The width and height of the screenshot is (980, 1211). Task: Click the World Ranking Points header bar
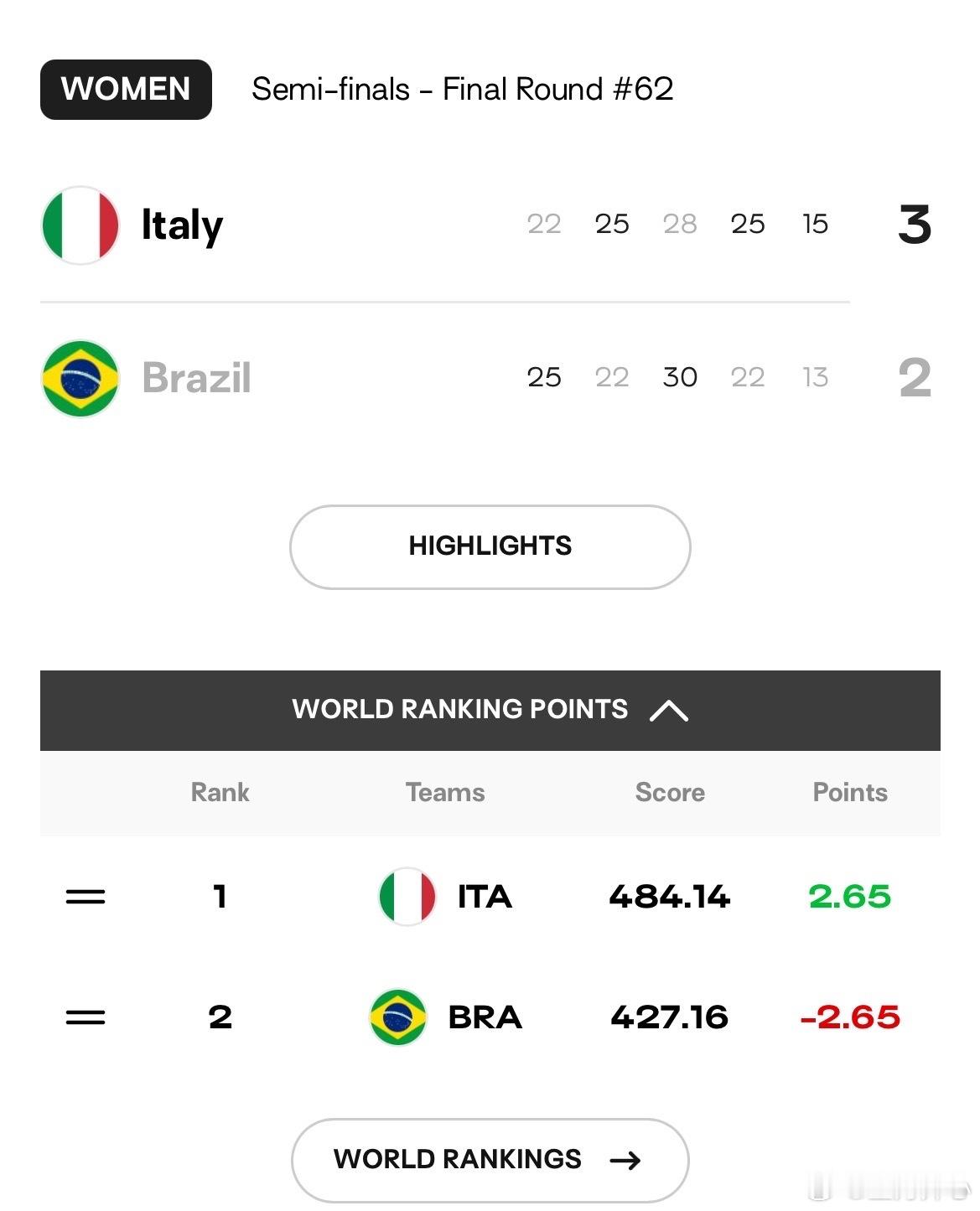pyautogui.click(x=490, y=710)
